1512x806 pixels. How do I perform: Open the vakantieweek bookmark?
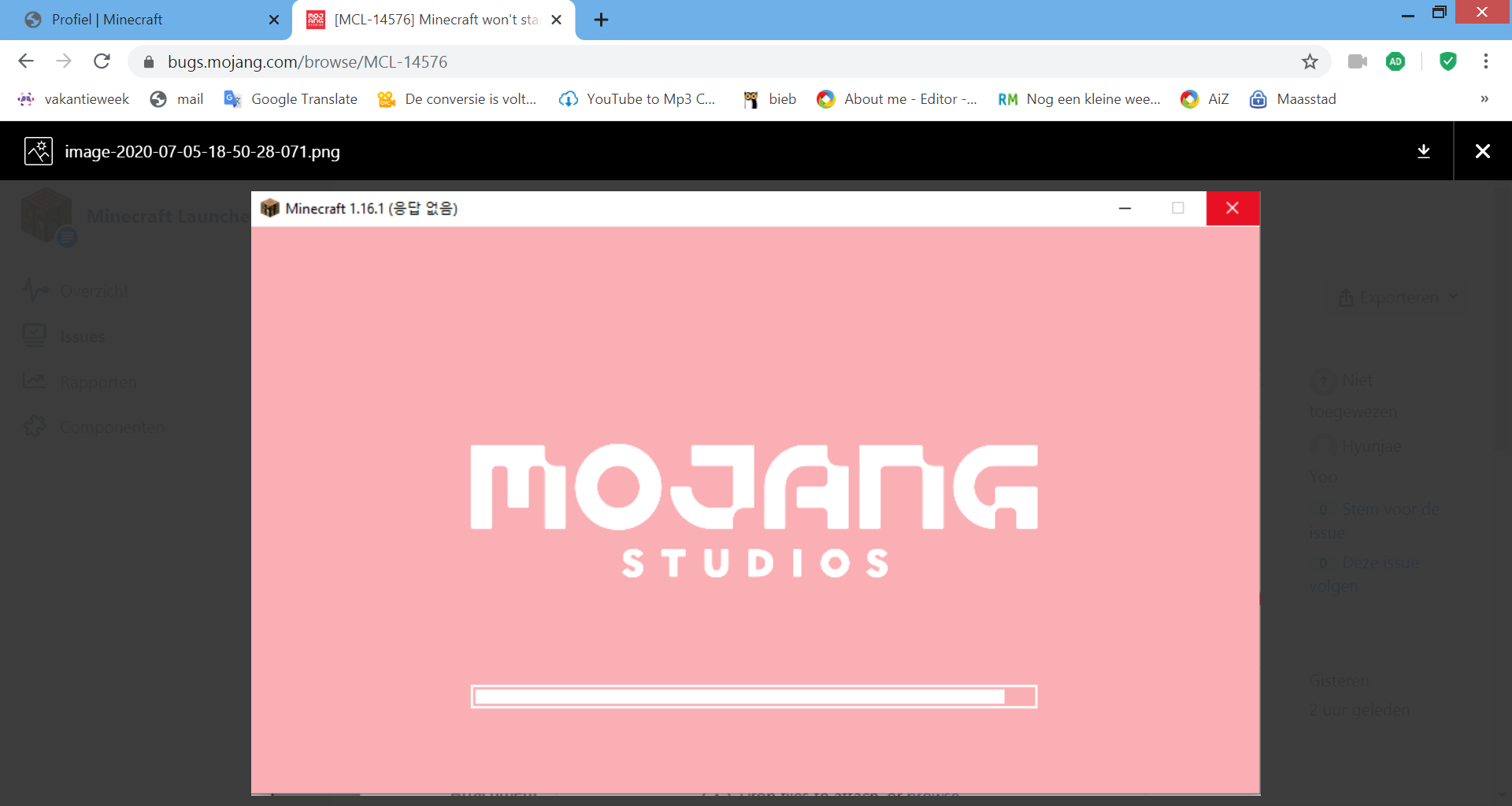pyautogui.click(x=73, y=99)
